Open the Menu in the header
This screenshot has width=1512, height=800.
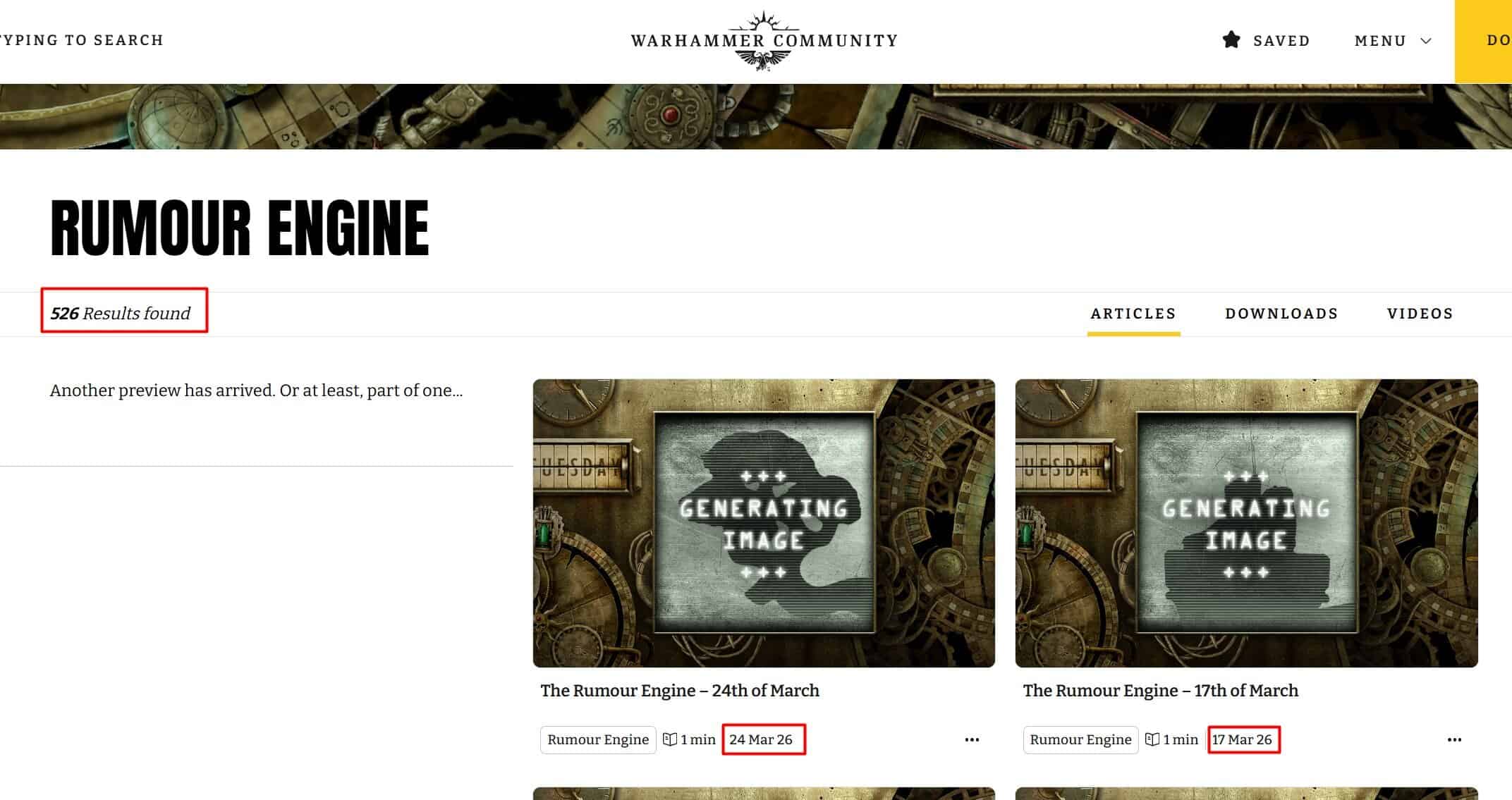(x=1393, y=41)
